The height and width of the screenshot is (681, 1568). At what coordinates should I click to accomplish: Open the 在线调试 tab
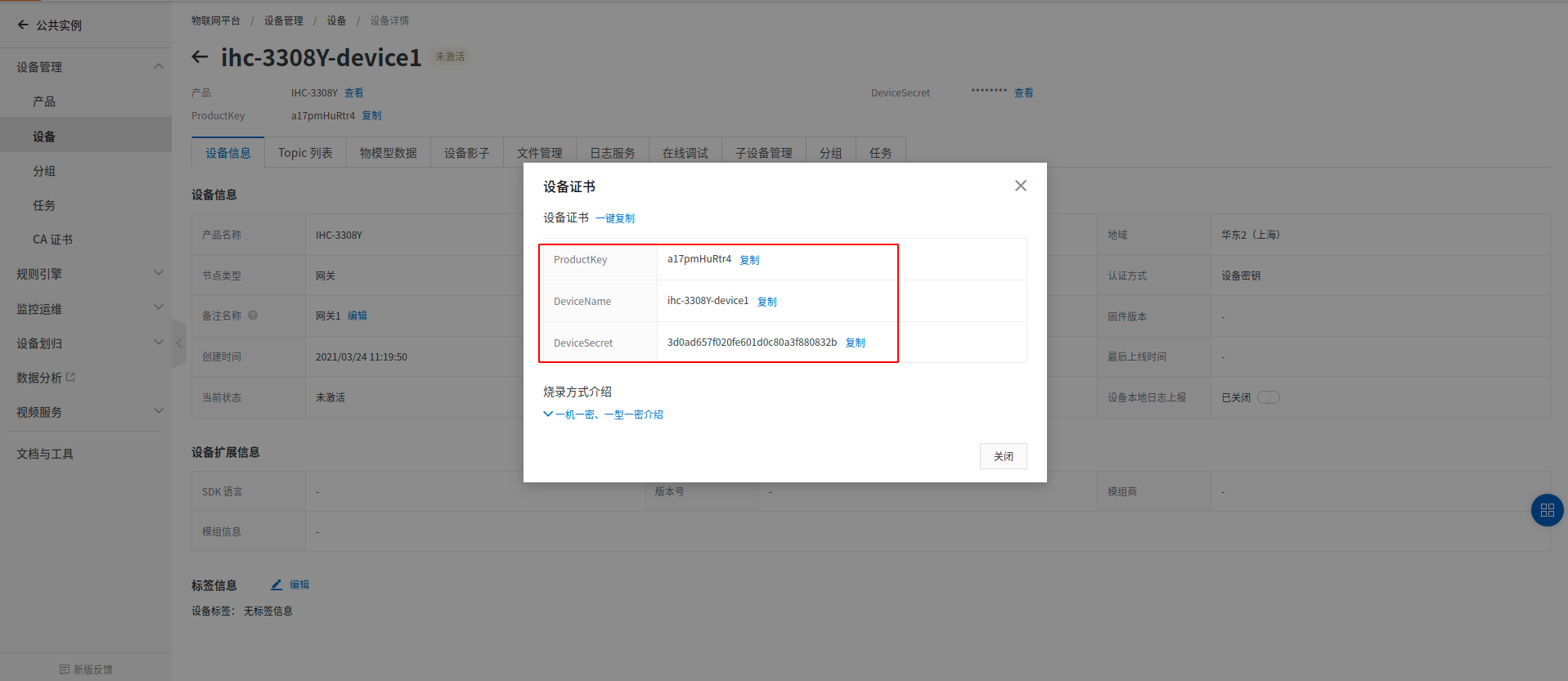(685, 153)
